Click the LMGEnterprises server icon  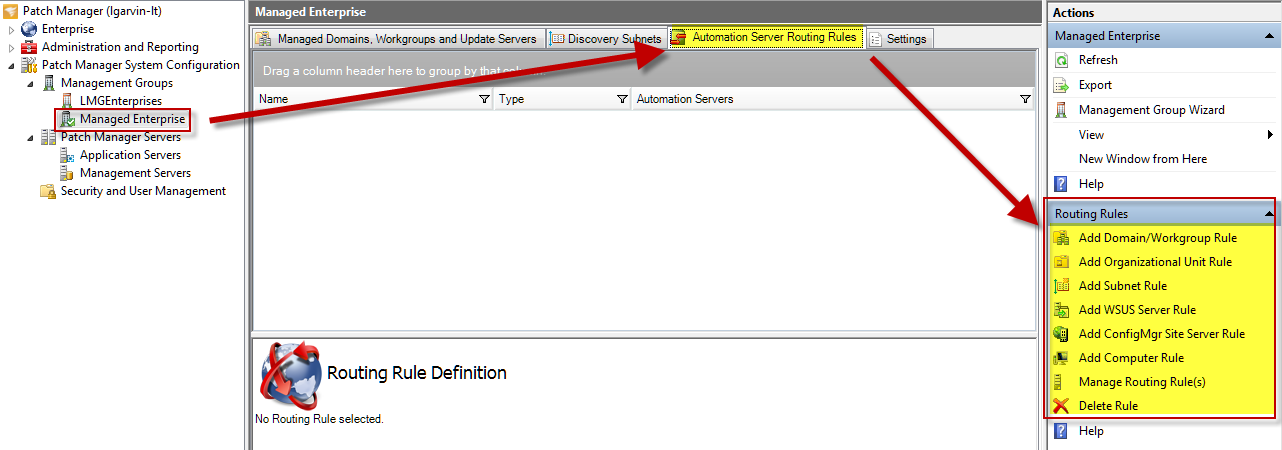tap(67, 101)
